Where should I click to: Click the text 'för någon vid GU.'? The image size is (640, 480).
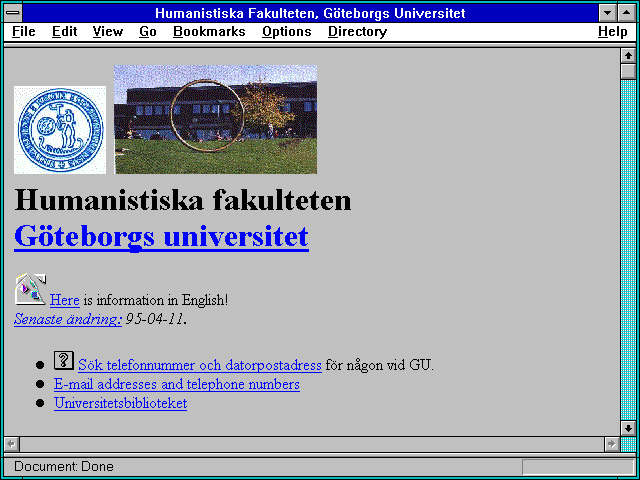click(379, 365)
